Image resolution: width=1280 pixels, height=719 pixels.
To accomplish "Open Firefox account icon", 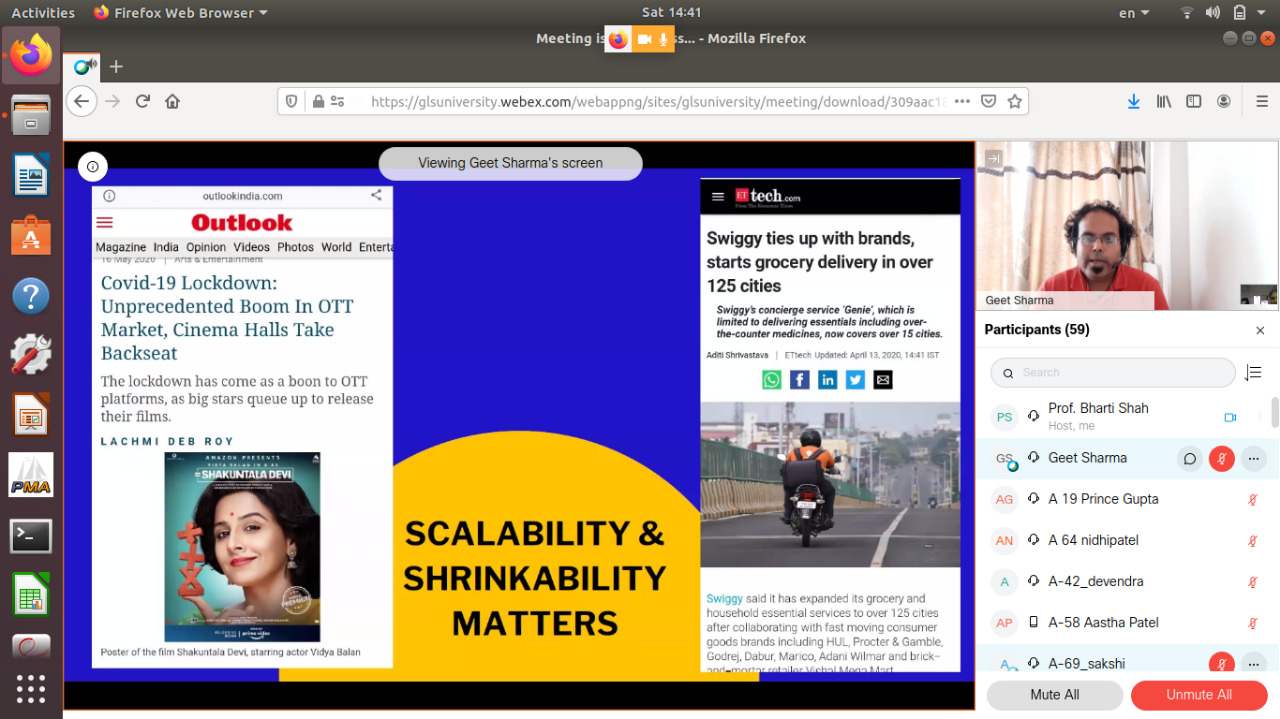I will 1223,101.
